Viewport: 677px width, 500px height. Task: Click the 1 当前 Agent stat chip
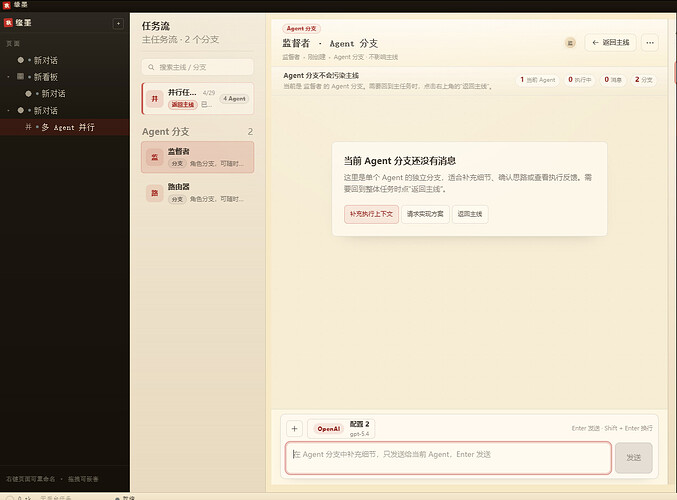coord(538,80)
